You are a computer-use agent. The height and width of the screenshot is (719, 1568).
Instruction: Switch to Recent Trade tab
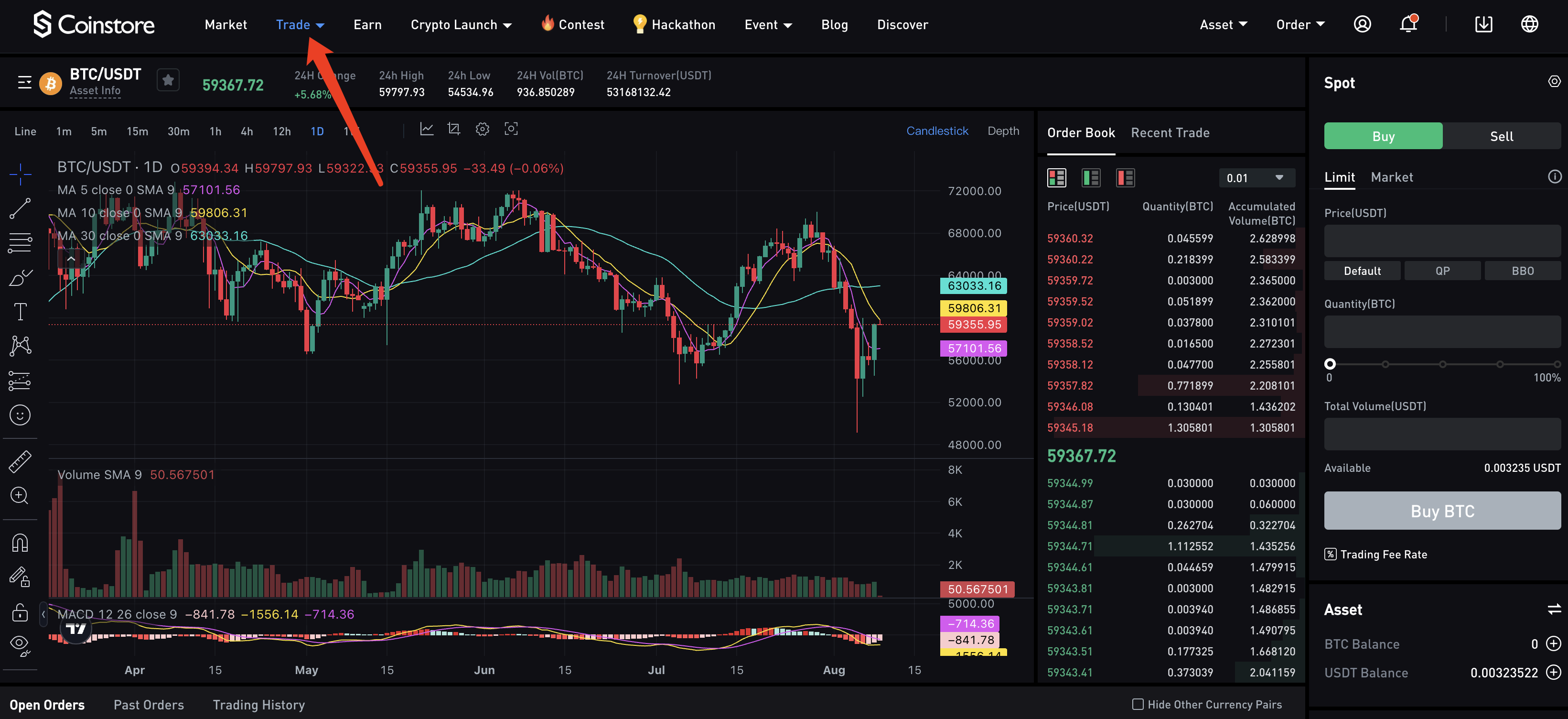tap(1170, 133)
